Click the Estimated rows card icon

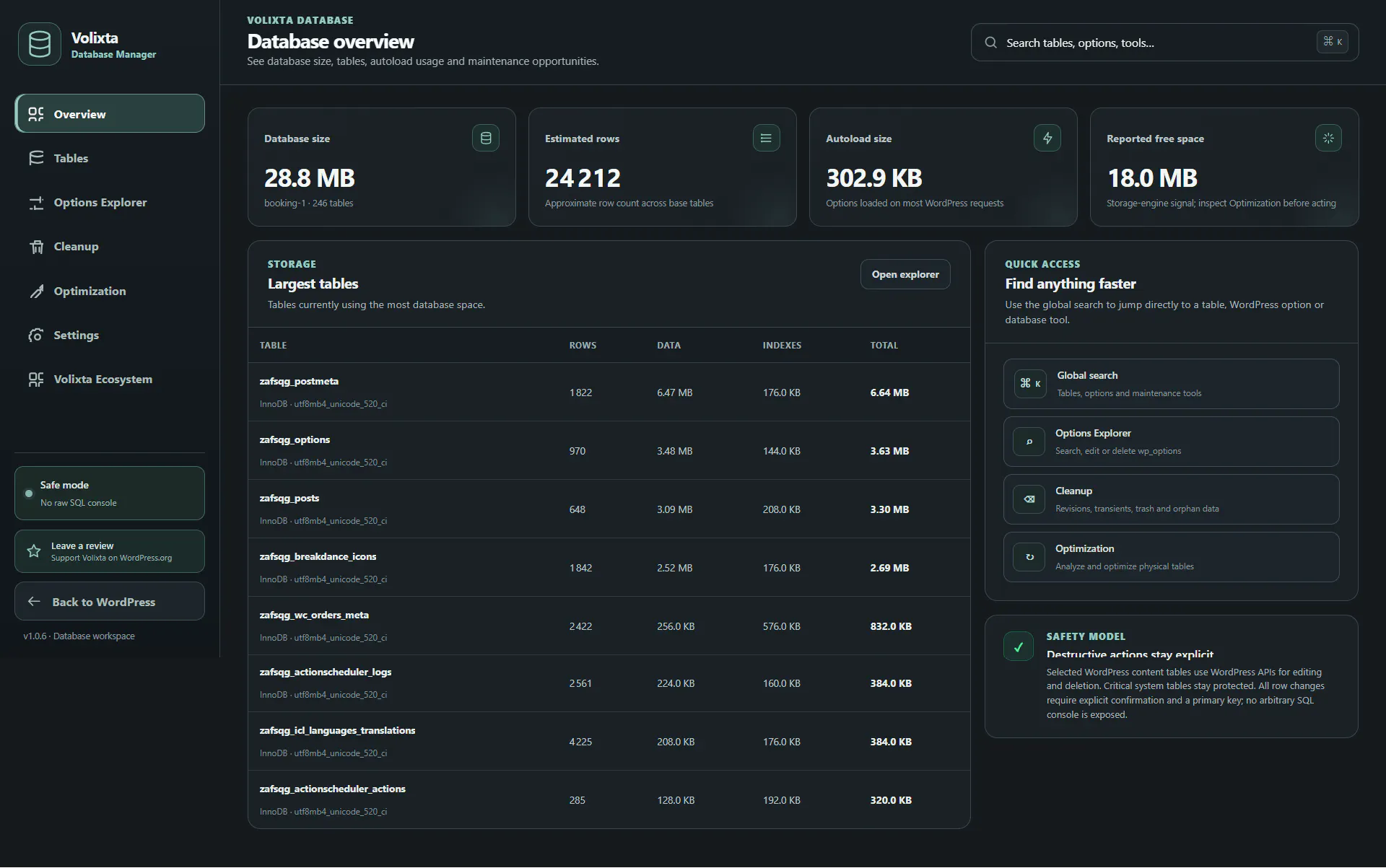766,138
